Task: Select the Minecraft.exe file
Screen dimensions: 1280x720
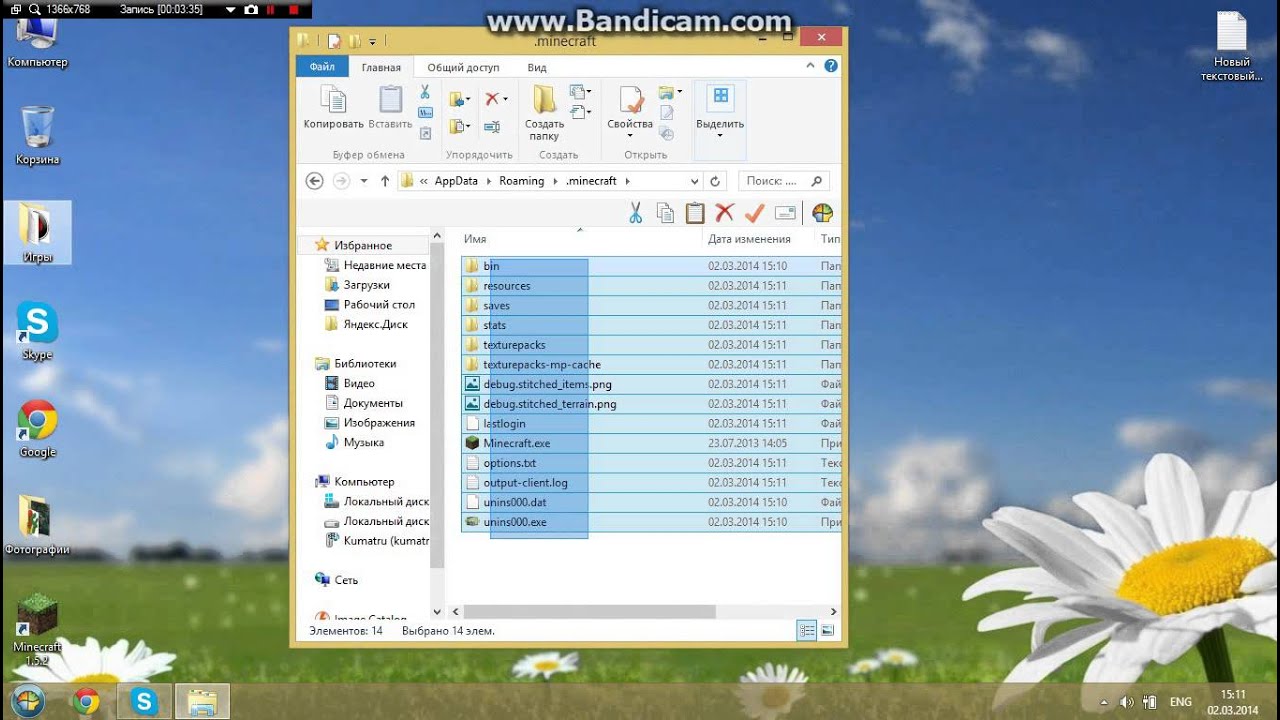Action: 651,443
